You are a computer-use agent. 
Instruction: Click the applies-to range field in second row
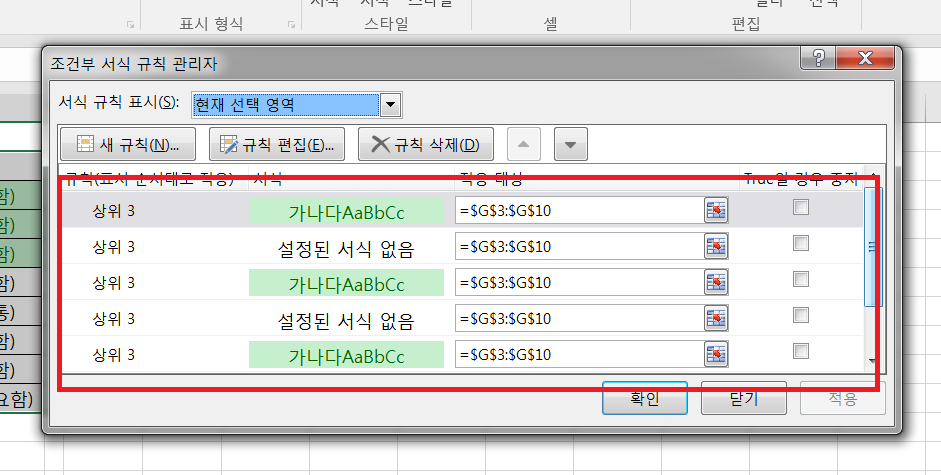click(x=578, y=246)
